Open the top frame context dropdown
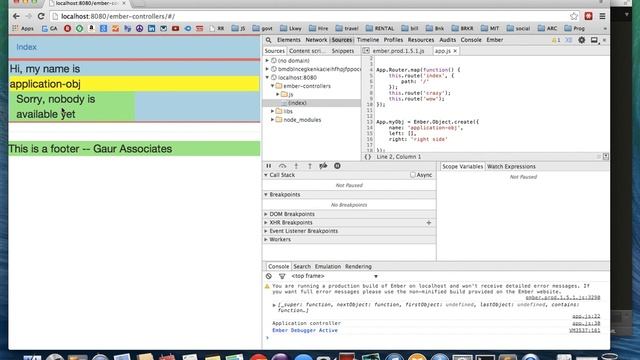The height and width of the screenshot is (360, 640). 334,276
